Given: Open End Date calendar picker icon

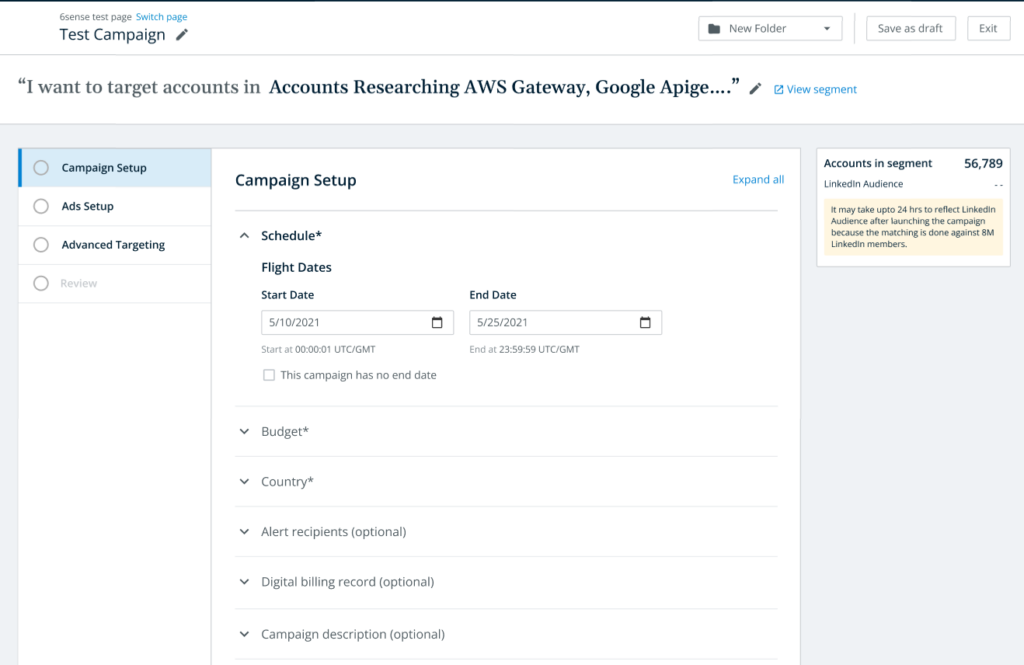Looking at the screenshot, I should pos(645,322).
